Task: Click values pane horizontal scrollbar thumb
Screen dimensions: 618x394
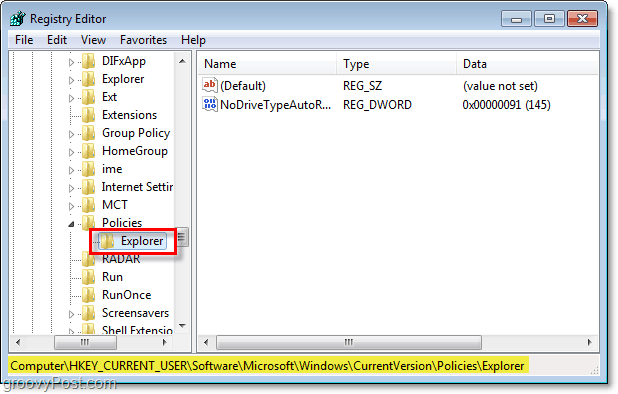Action: point(349,342)
